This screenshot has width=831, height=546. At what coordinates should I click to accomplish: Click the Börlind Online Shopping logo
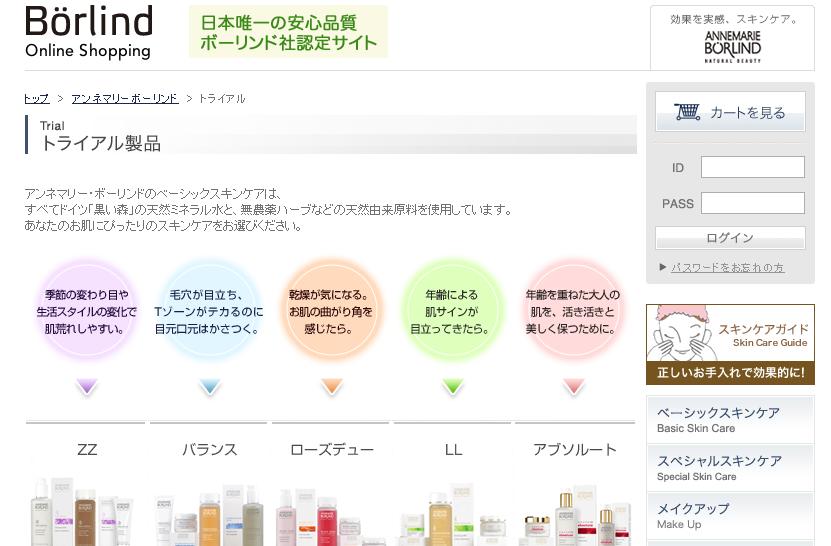tap(89, 32)
